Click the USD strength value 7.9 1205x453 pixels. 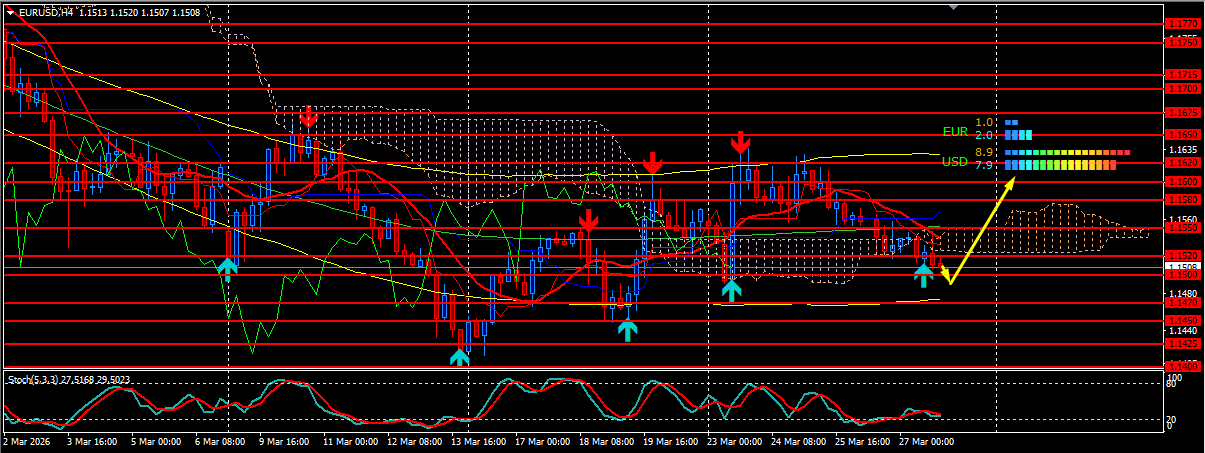[x=984, y=165]
